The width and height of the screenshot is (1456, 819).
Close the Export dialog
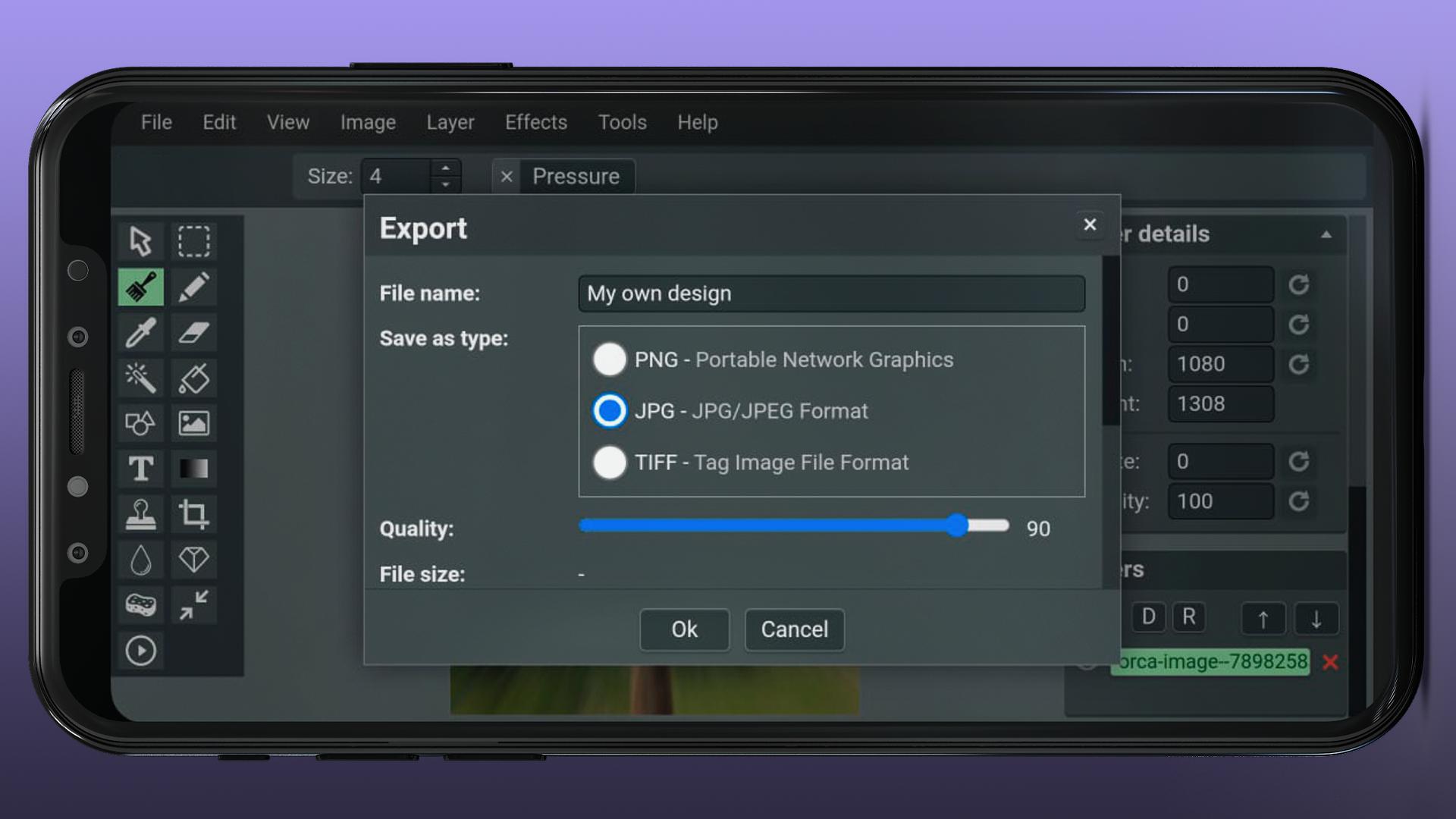point(1090,224)
